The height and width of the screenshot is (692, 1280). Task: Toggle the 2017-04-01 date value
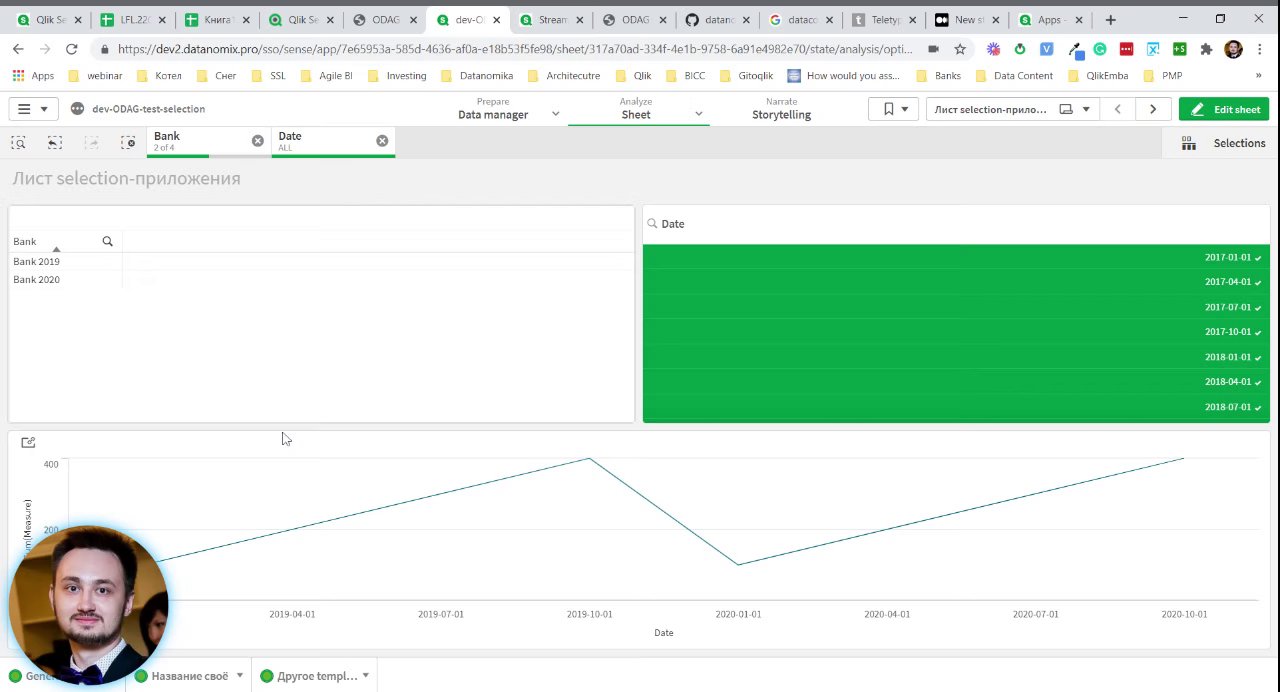[x=956, y=282]
